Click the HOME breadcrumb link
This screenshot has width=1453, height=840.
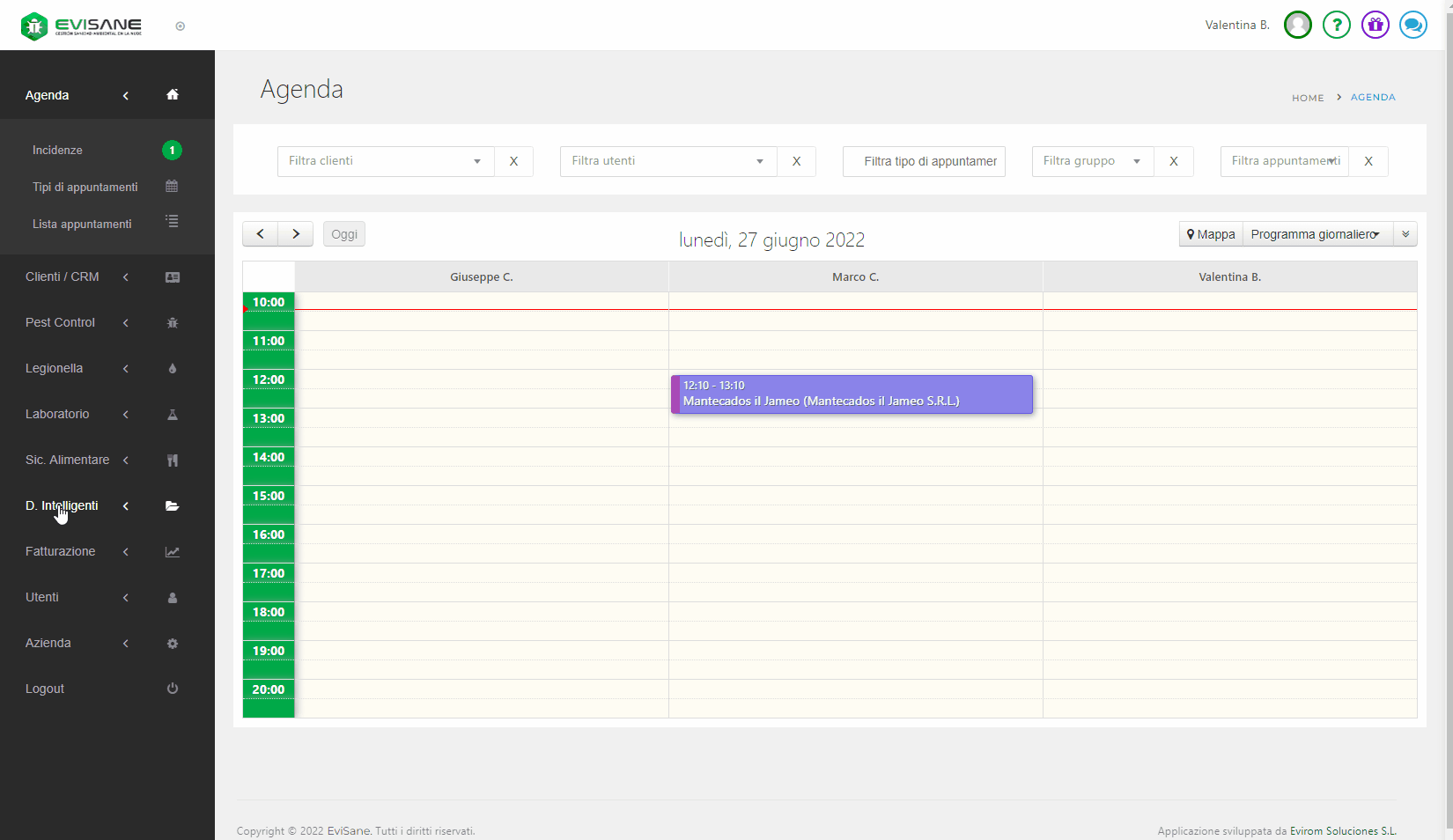1308,98
